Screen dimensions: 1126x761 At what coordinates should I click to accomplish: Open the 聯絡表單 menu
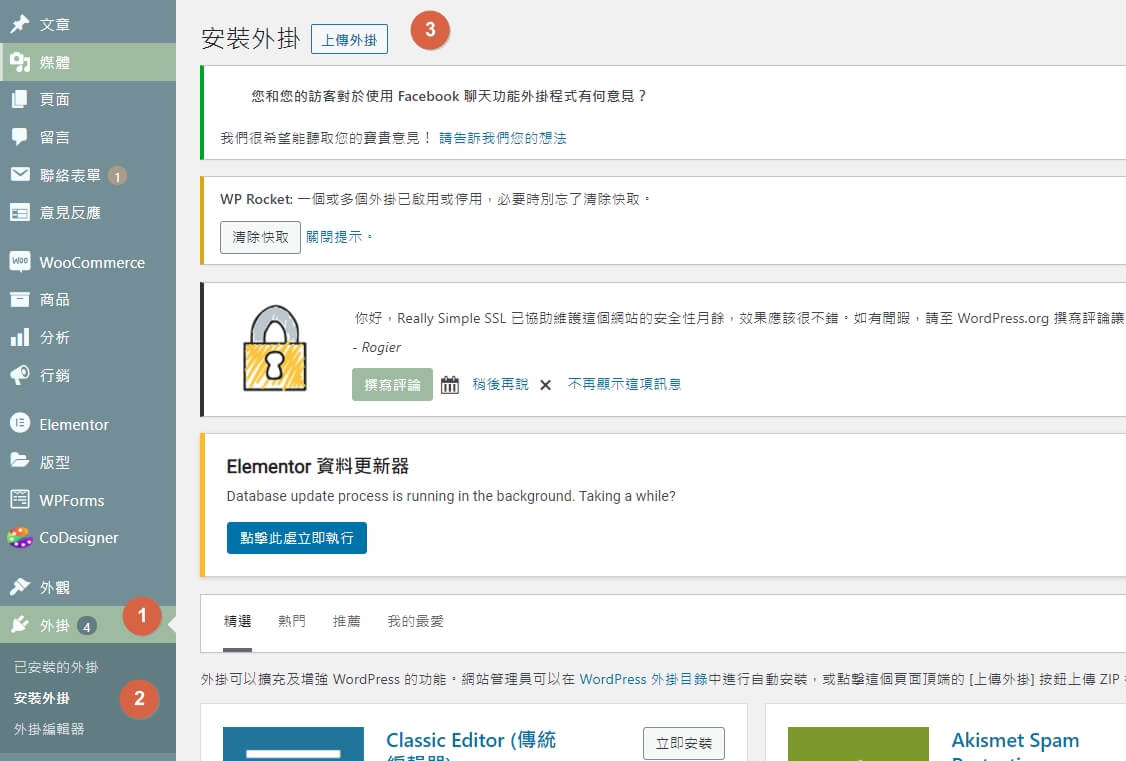point(88,174)
